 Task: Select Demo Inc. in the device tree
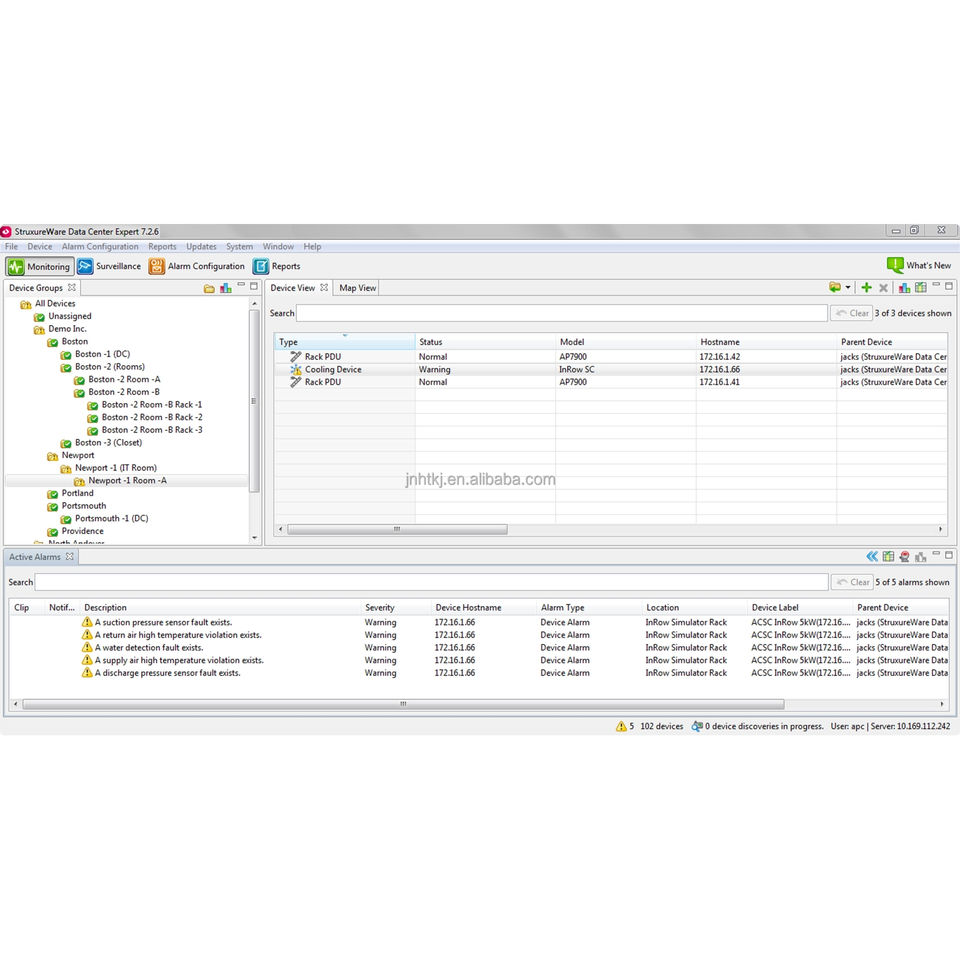[x=67, y=329]
